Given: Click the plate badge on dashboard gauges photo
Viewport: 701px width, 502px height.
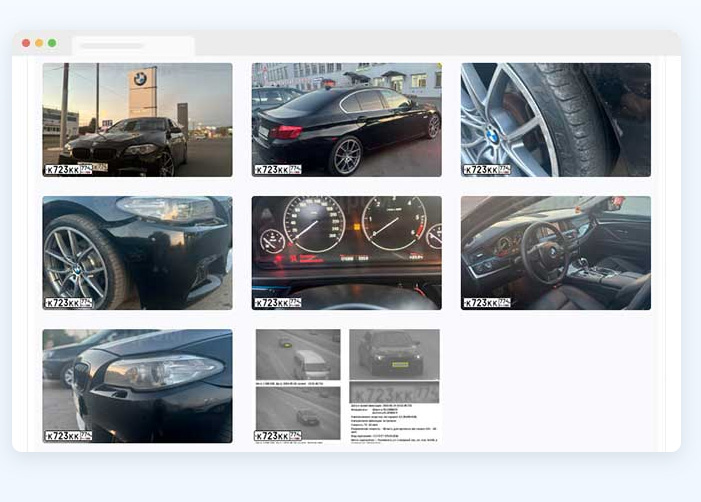Looking at the screenshot, I should (278, 302).
